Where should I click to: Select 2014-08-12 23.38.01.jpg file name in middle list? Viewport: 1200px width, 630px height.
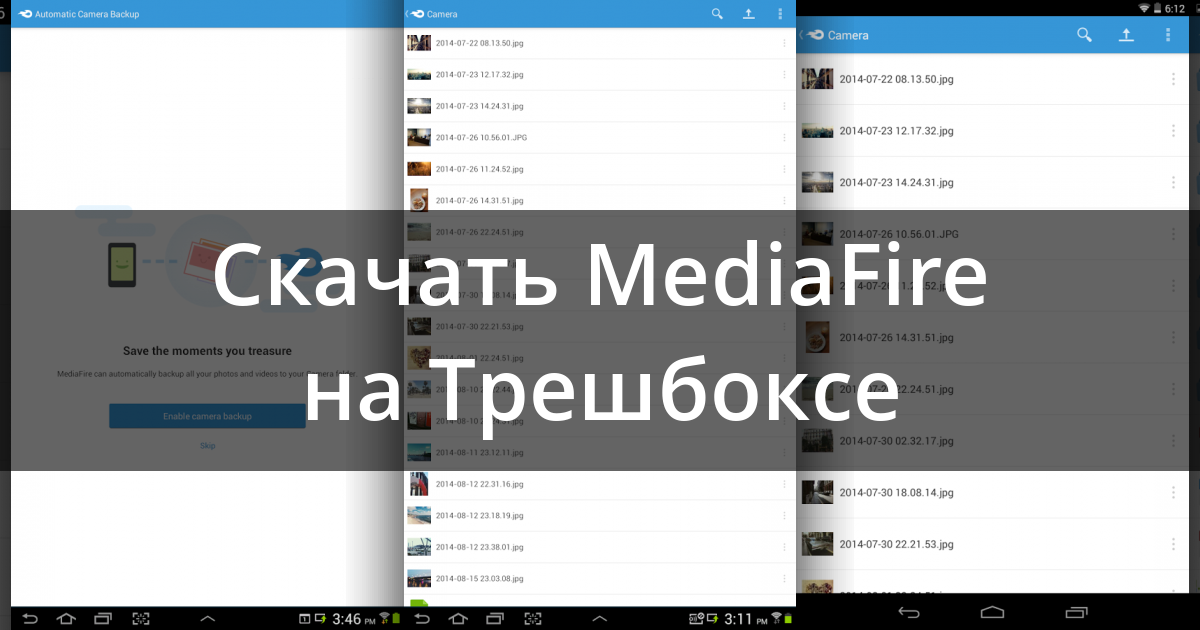point(480,547)
